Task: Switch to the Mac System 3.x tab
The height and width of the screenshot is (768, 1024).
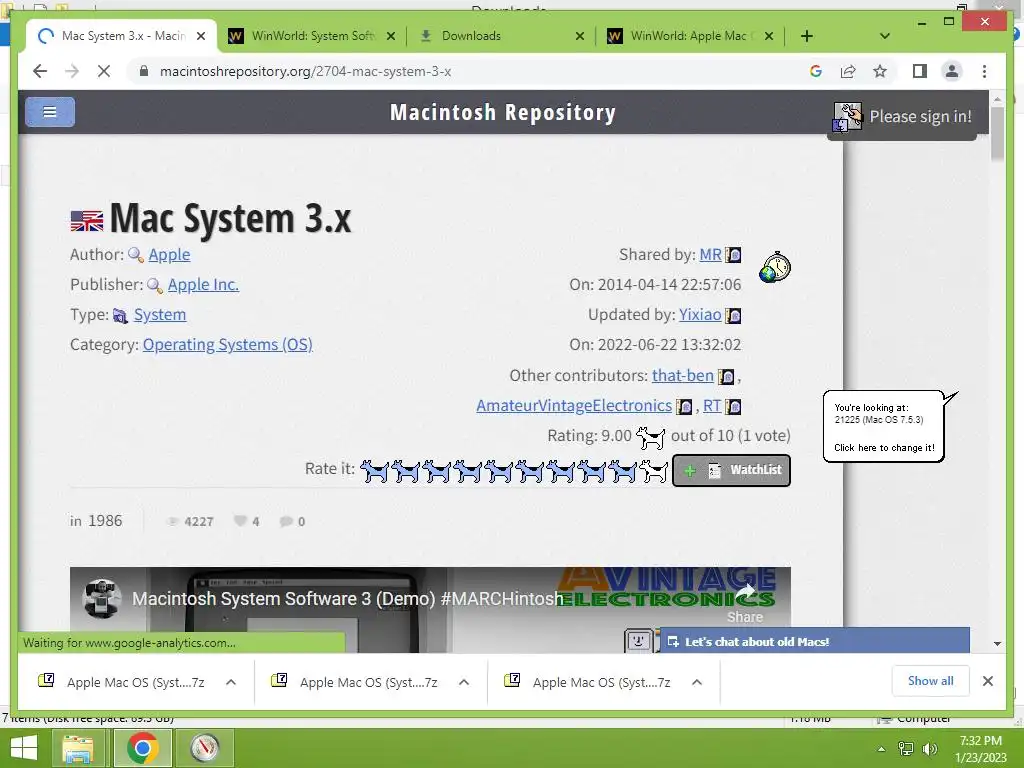Action: tap(123, 36)
